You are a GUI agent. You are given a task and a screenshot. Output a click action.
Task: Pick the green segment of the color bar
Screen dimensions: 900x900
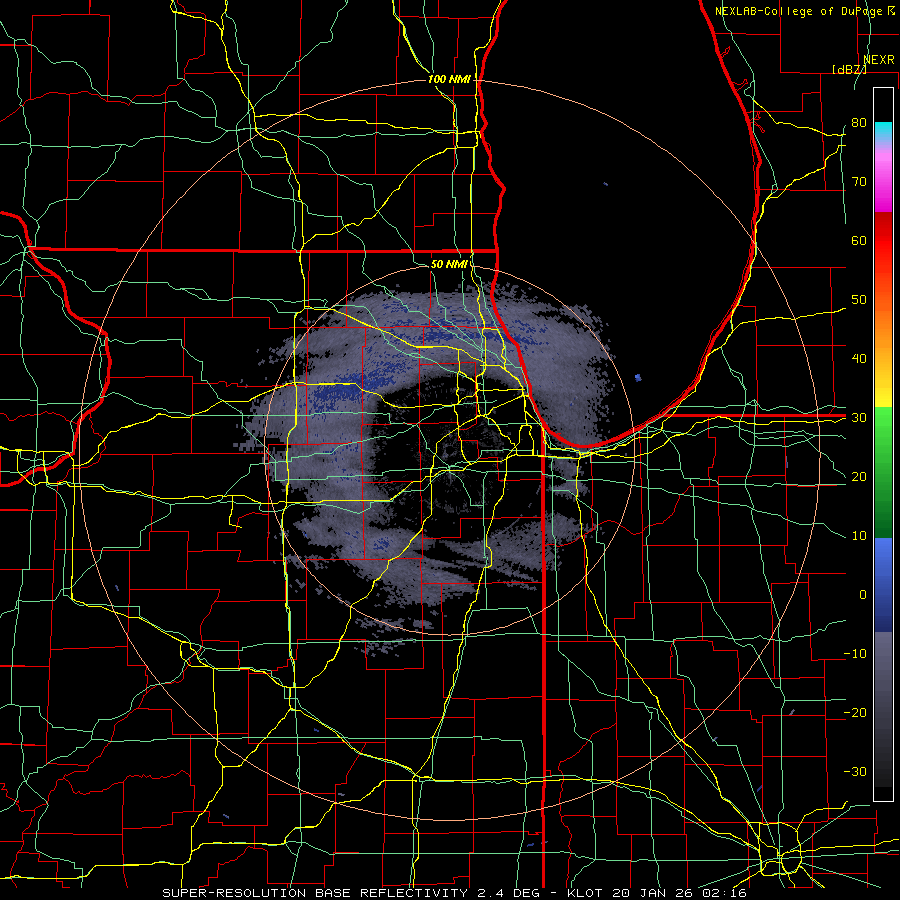883,472
